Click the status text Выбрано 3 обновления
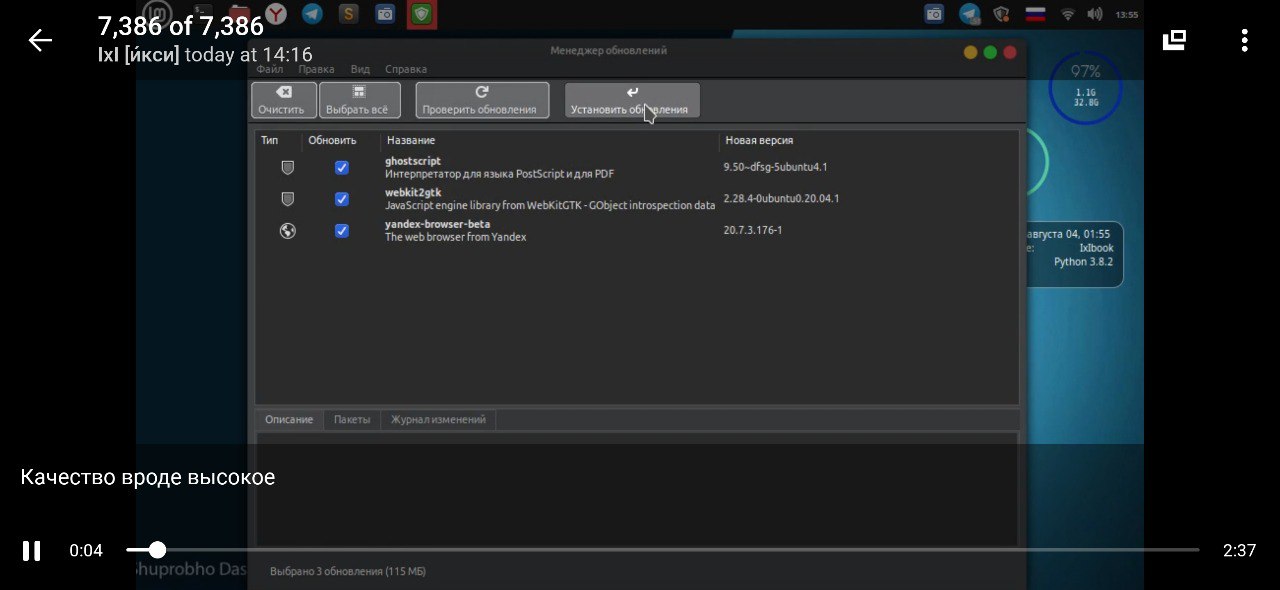1280x590 pixels. 348,572
